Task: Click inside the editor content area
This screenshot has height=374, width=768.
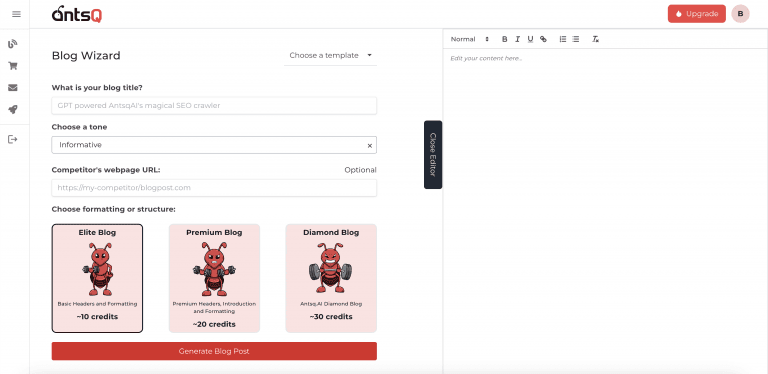Action: [605, 210]
